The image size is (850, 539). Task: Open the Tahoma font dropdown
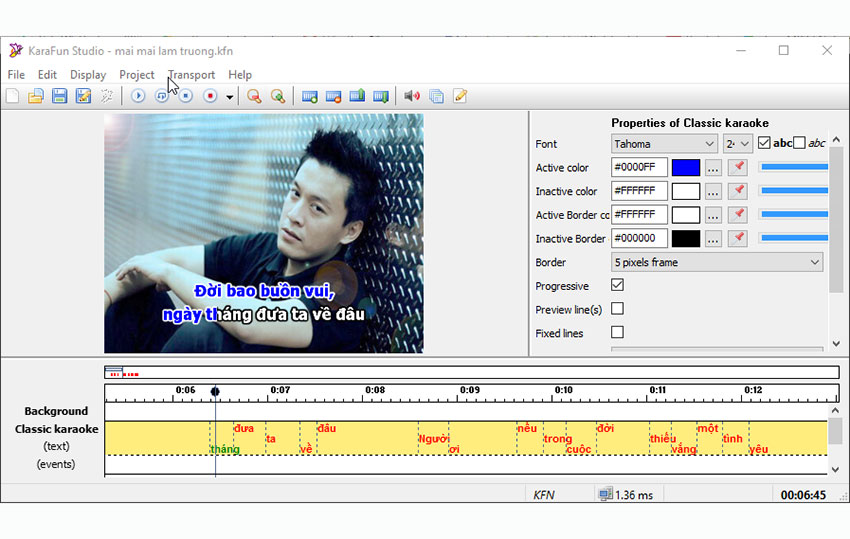click(x=664, y=144)
